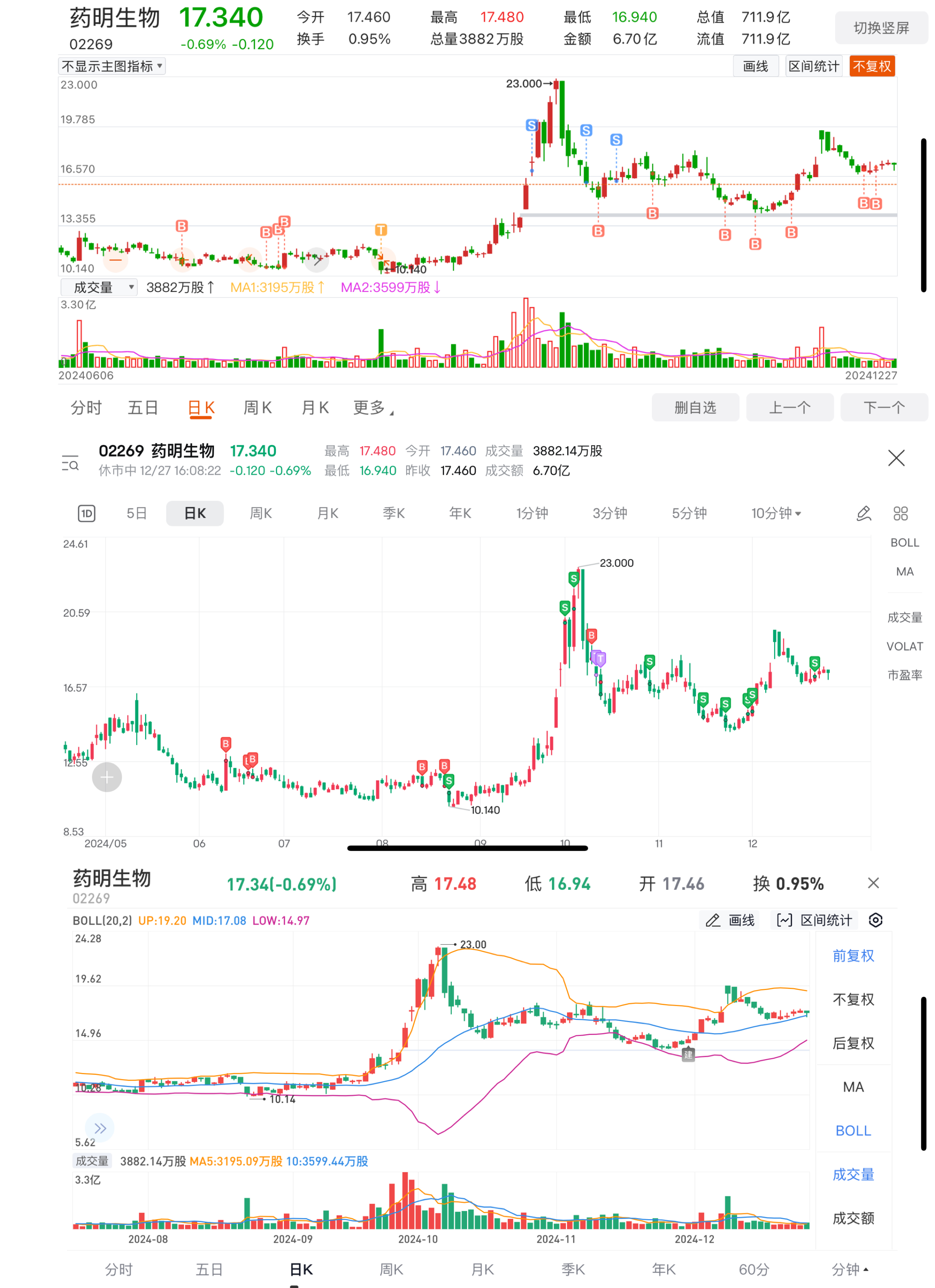
Task: Switch to the 周K tab in top chart
Action: (x=257, y=408)
